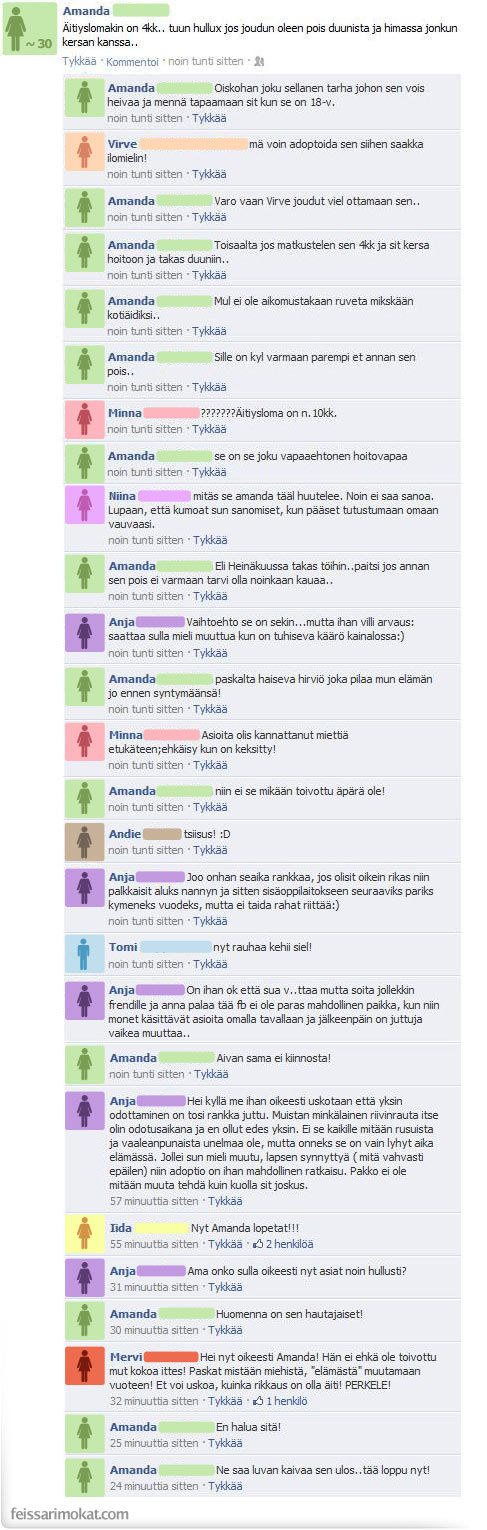The height and width of the screenshot is (1530, 487).
Task: Click Tykkää on Tomi's comment
Action: pos(209,964)
